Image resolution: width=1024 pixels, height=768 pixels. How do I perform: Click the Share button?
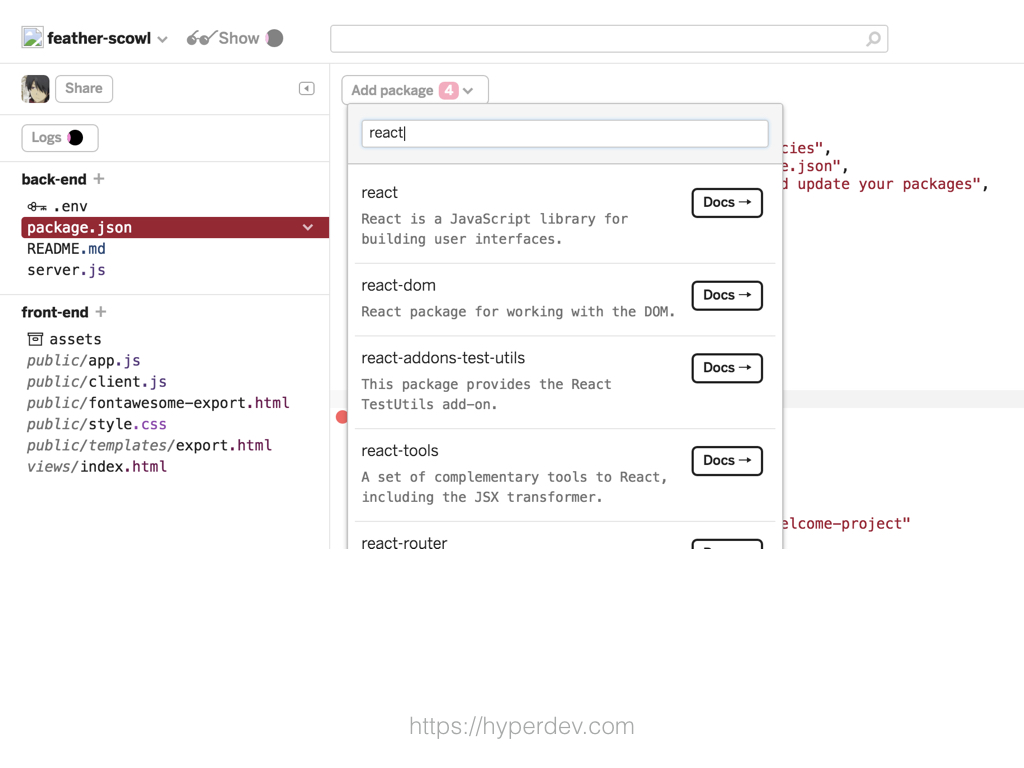84,89
